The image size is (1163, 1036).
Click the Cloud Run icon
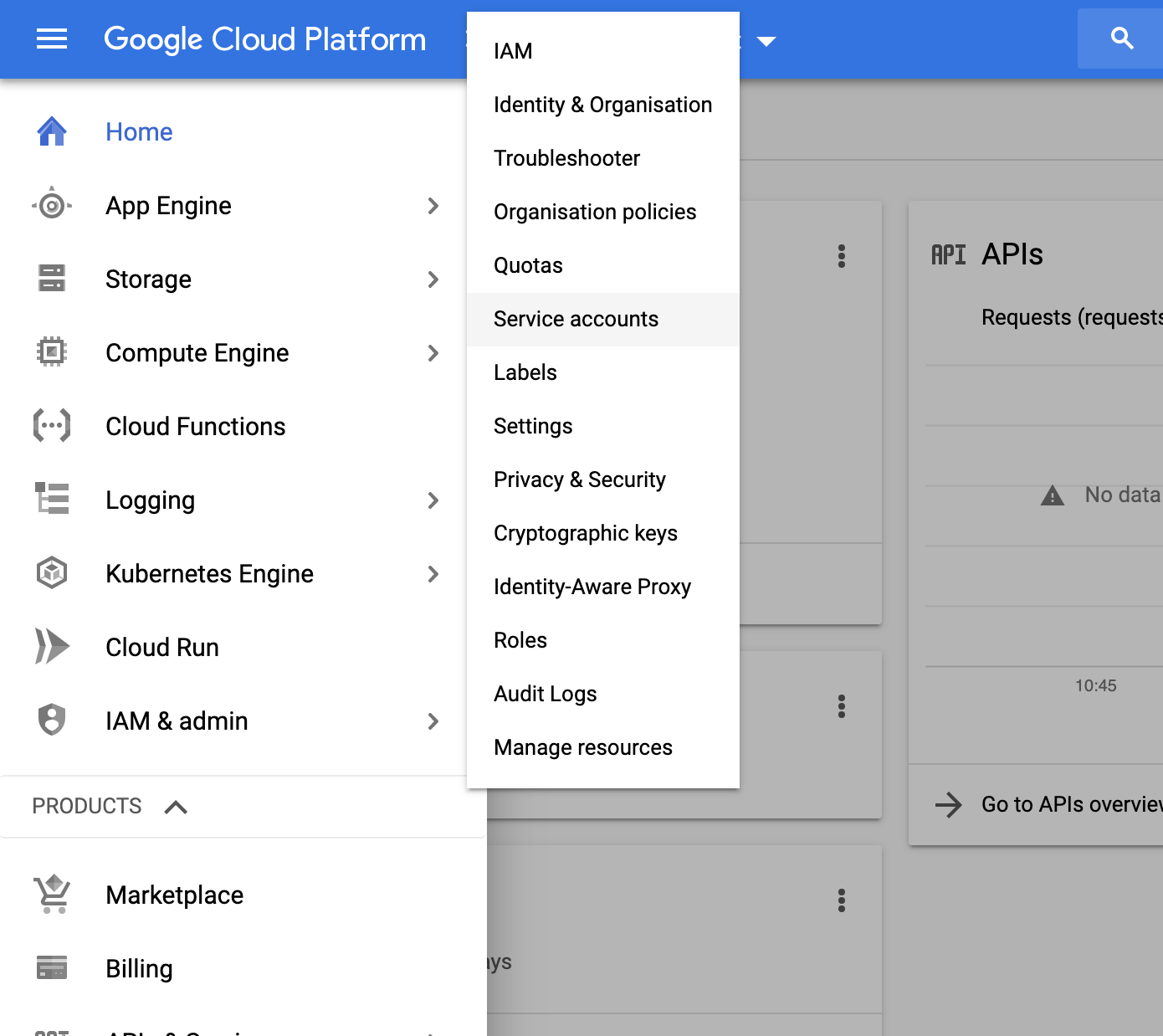(52, 647)
